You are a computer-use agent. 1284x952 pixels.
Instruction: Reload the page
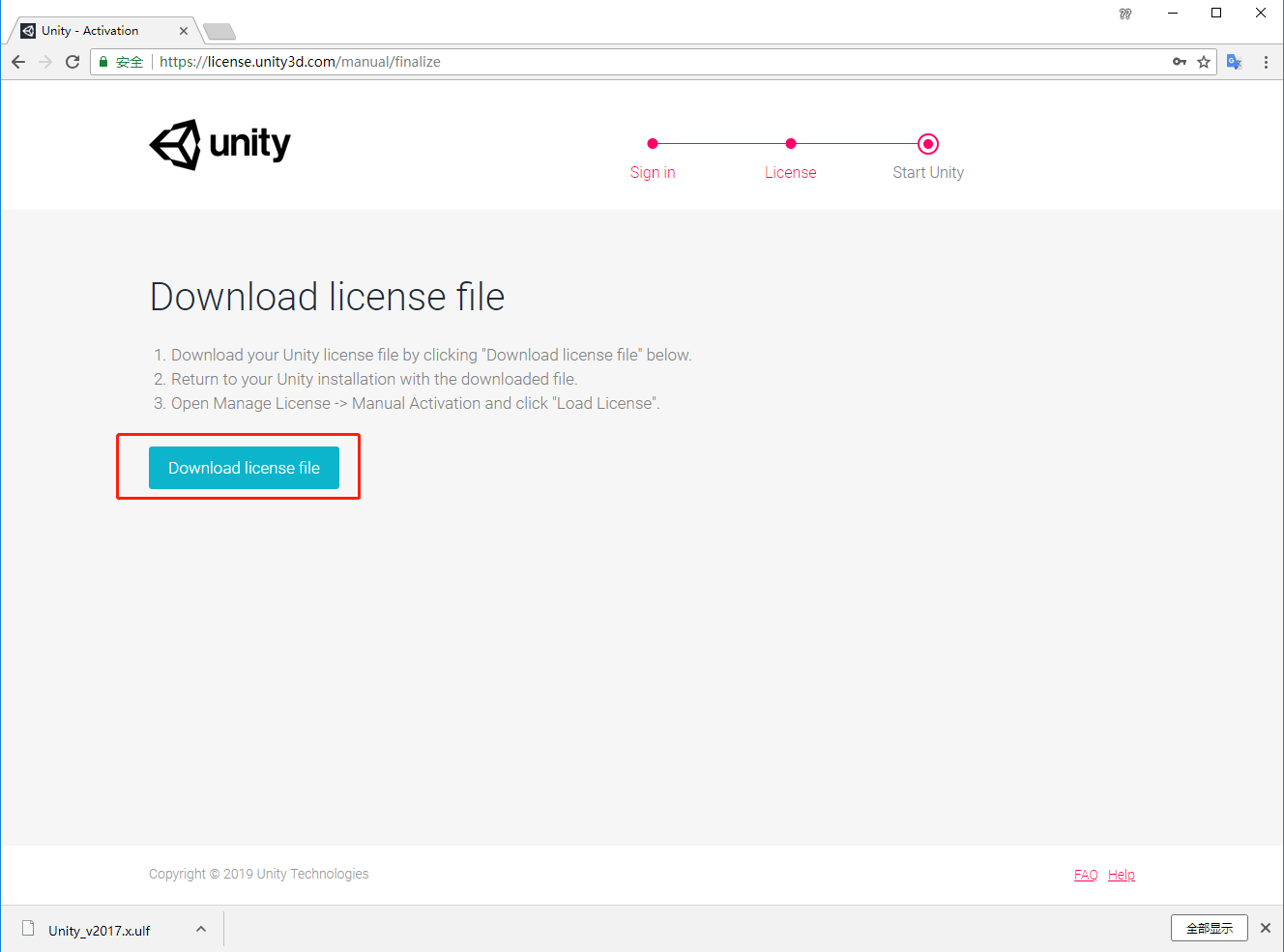(x=72, y=61)
